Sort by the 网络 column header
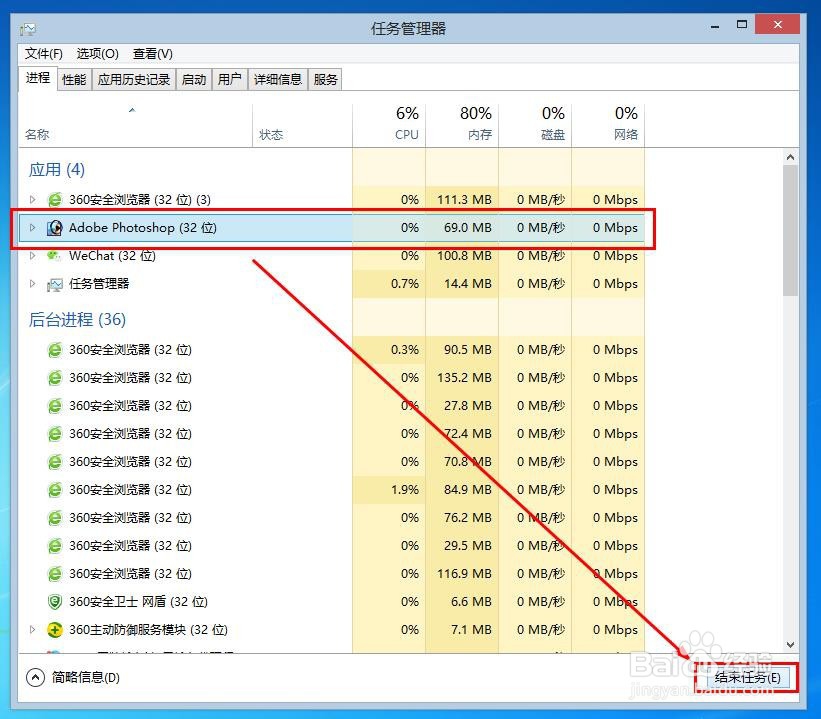 point(608,126)
